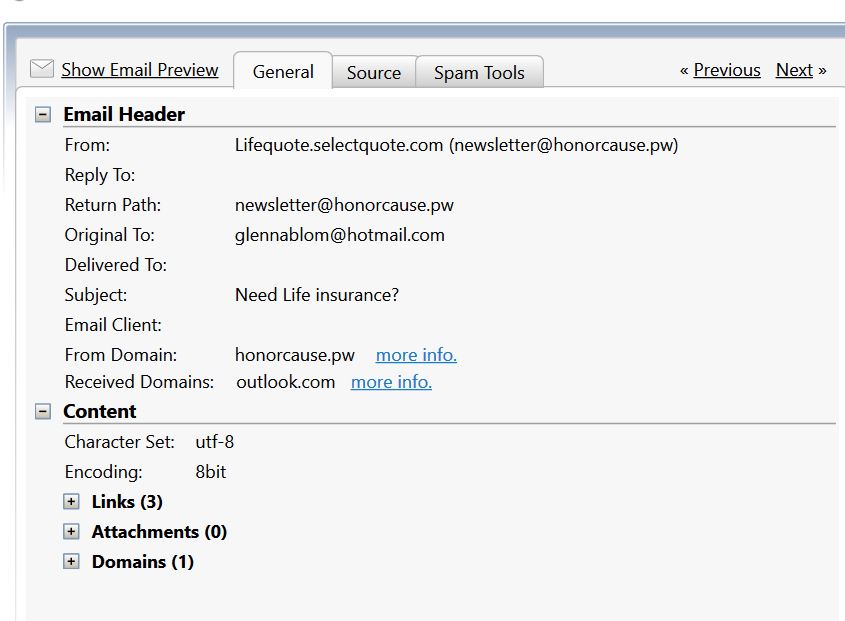Select the Return Path value newsletter@honorcause.pw
Screen dimensions: 845x621
click(x=344, y=205)
